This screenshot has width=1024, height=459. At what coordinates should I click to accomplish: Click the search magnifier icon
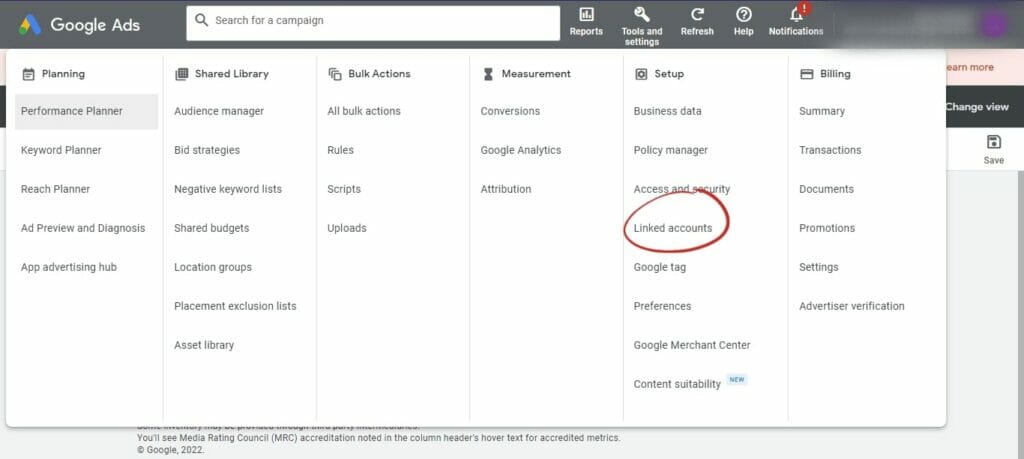(x=202, y=20)
